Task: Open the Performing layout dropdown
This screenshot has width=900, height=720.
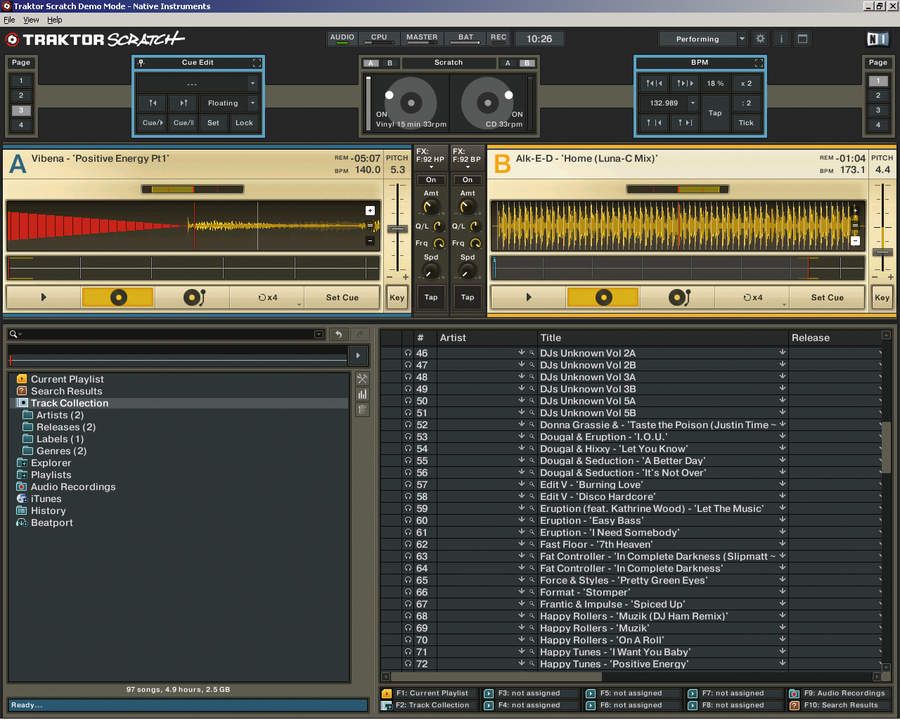Action: click(x=742, y=38)
